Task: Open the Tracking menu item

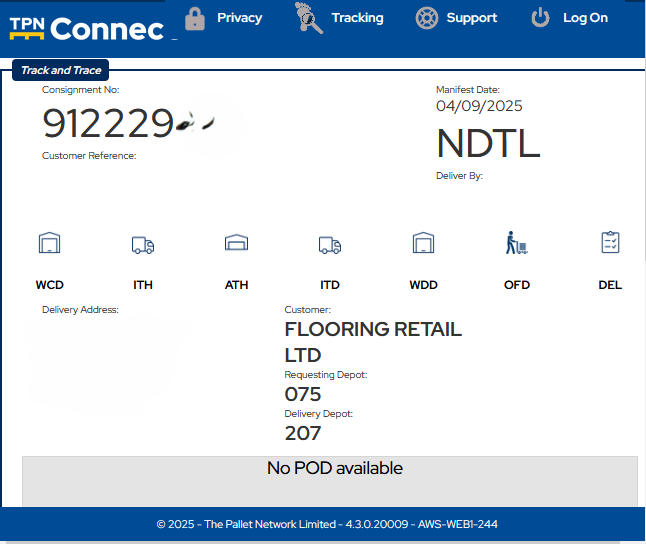Action: pyautogui.click(x=357, y=18)
